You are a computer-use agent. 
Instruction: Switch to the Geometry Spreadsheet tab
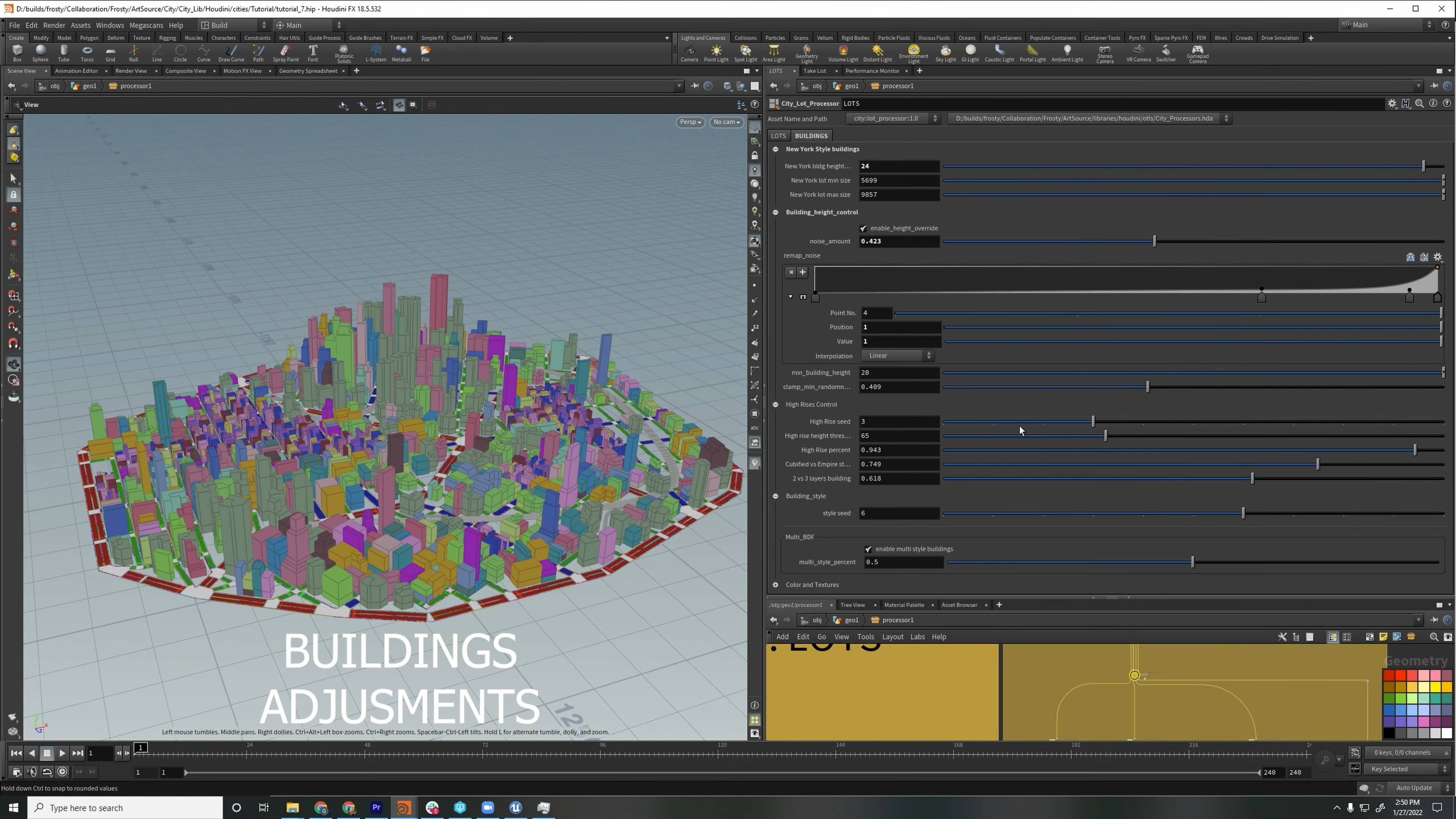pos(308,71)
